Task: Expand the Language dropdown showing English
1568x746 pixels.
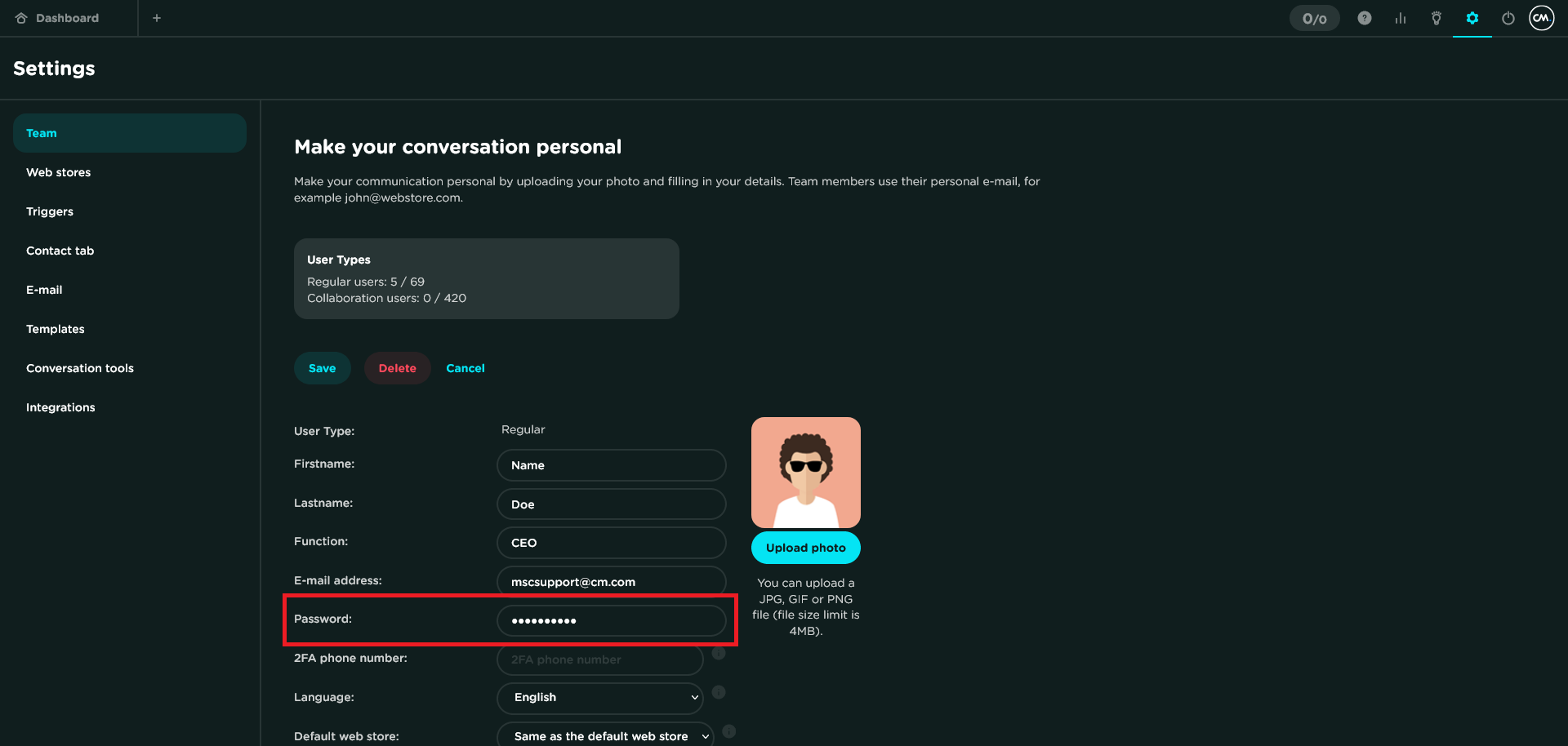Action: point(600,698)
